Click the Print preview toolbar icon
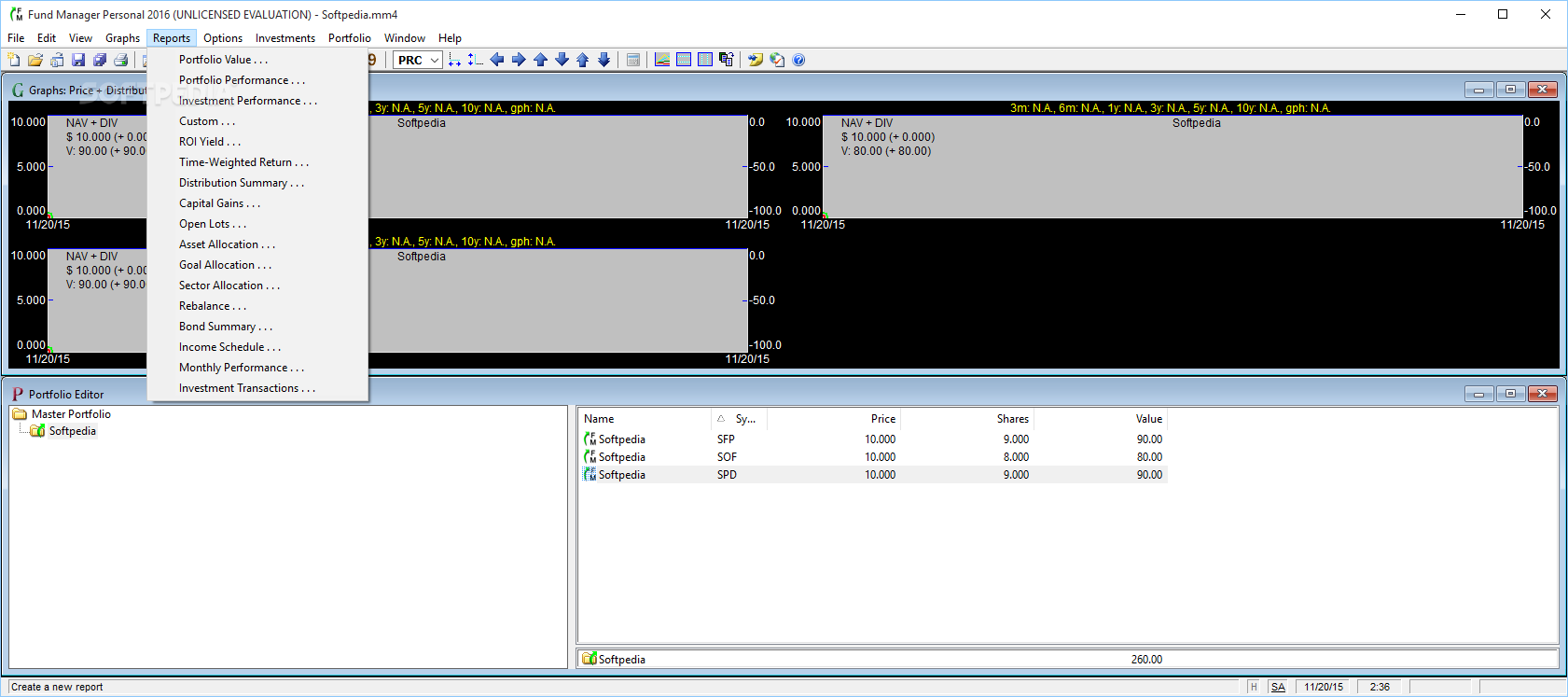 57,60
